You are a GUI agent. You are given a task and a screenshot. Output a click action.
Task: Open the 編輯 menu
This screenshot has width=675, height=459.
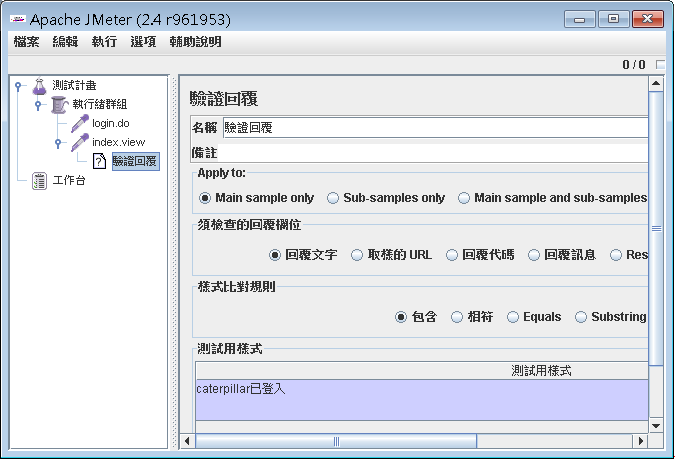(65, 42)
